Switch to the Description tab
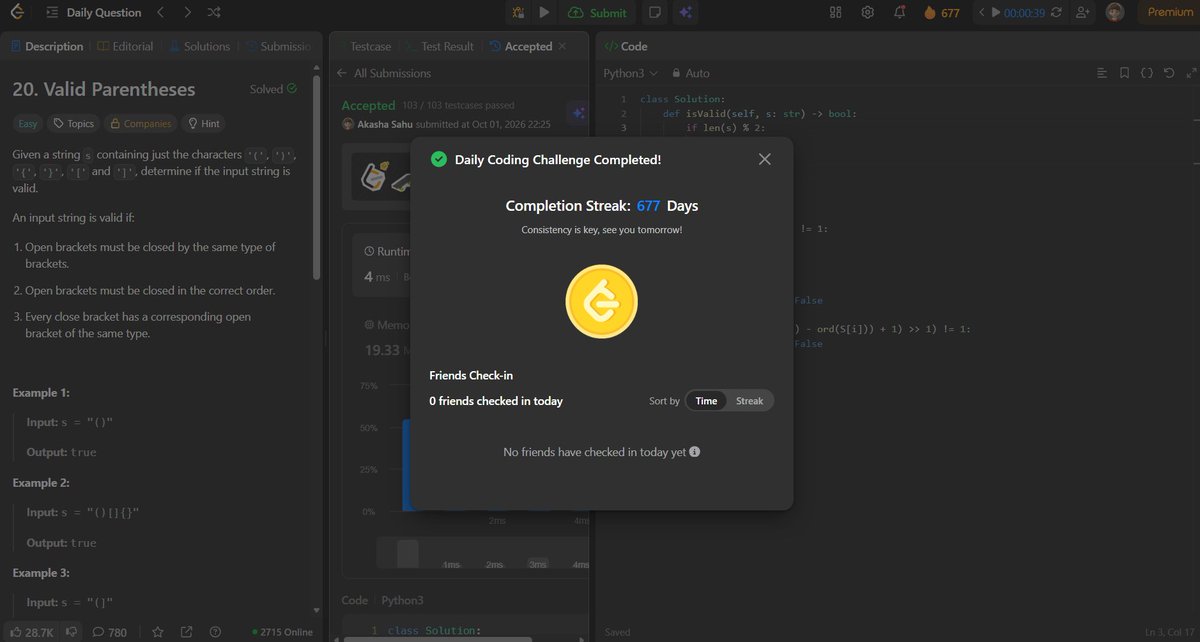The image size is (1200, 642). 47,46
